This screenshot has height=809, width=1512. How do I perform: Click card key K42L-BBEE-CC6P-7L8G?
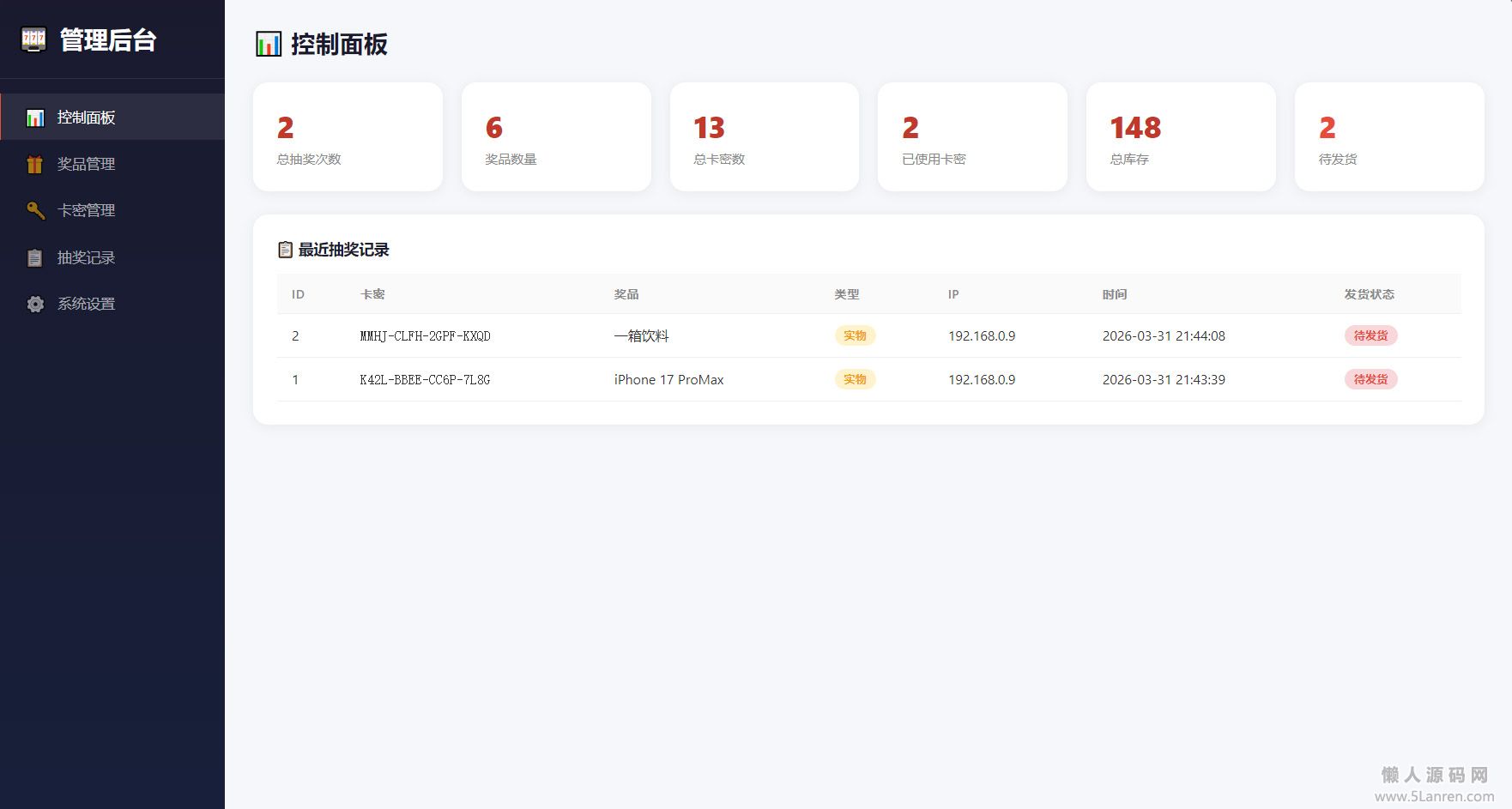coord(425,380)
